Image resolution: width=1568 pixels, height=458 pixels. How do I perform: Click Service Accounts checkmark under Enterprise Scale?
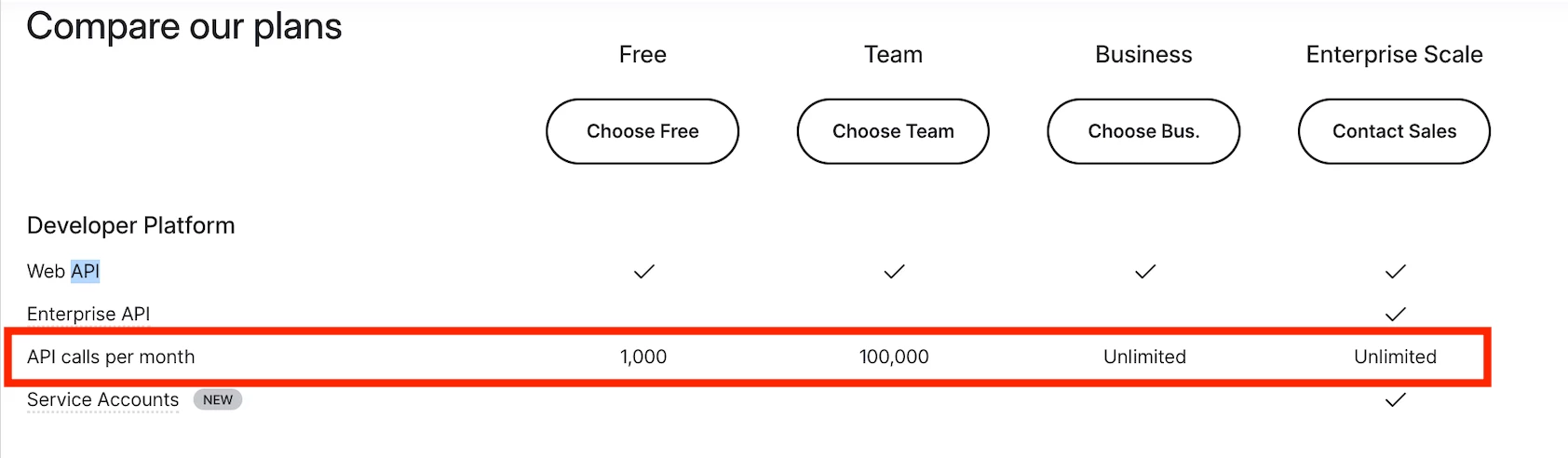[1395, 400]
